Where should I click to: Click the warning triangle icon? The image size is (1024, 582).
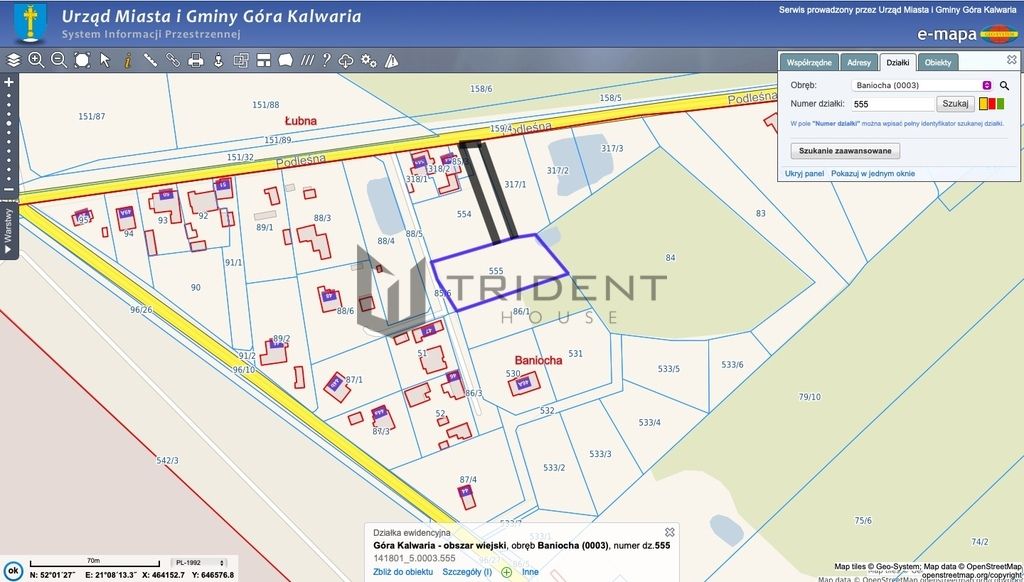pyautogui.click(x=391, y=61)
